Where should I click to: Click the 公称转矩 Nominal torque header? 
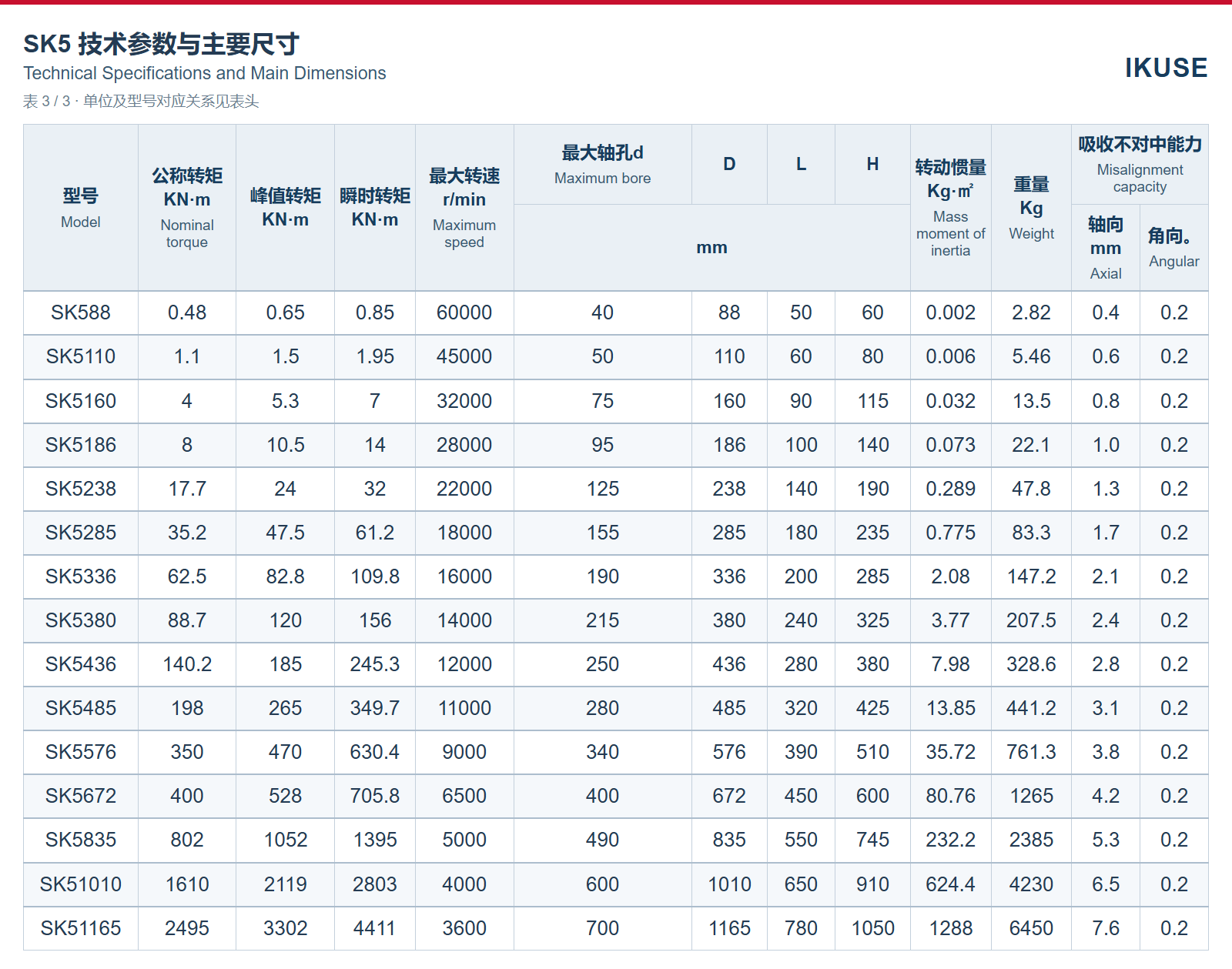[x=187, y=208]
